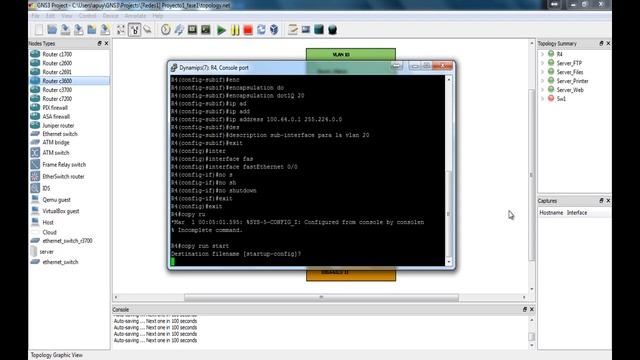Click the add a link toolbar icon
The height and width of the screenshot is (360, 640).
tap(147, 30)
